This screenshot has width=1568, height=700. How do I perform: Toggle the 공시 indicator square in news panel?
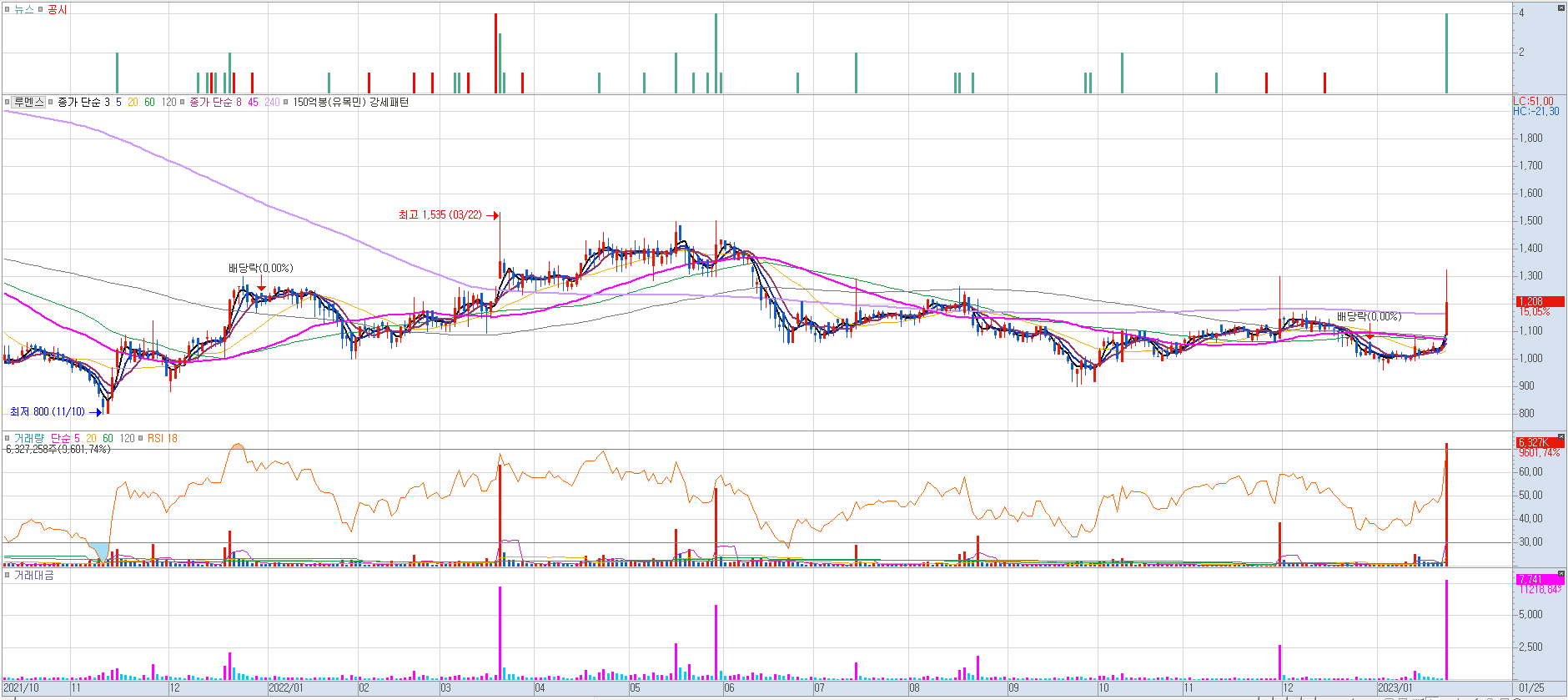[42, 9]
